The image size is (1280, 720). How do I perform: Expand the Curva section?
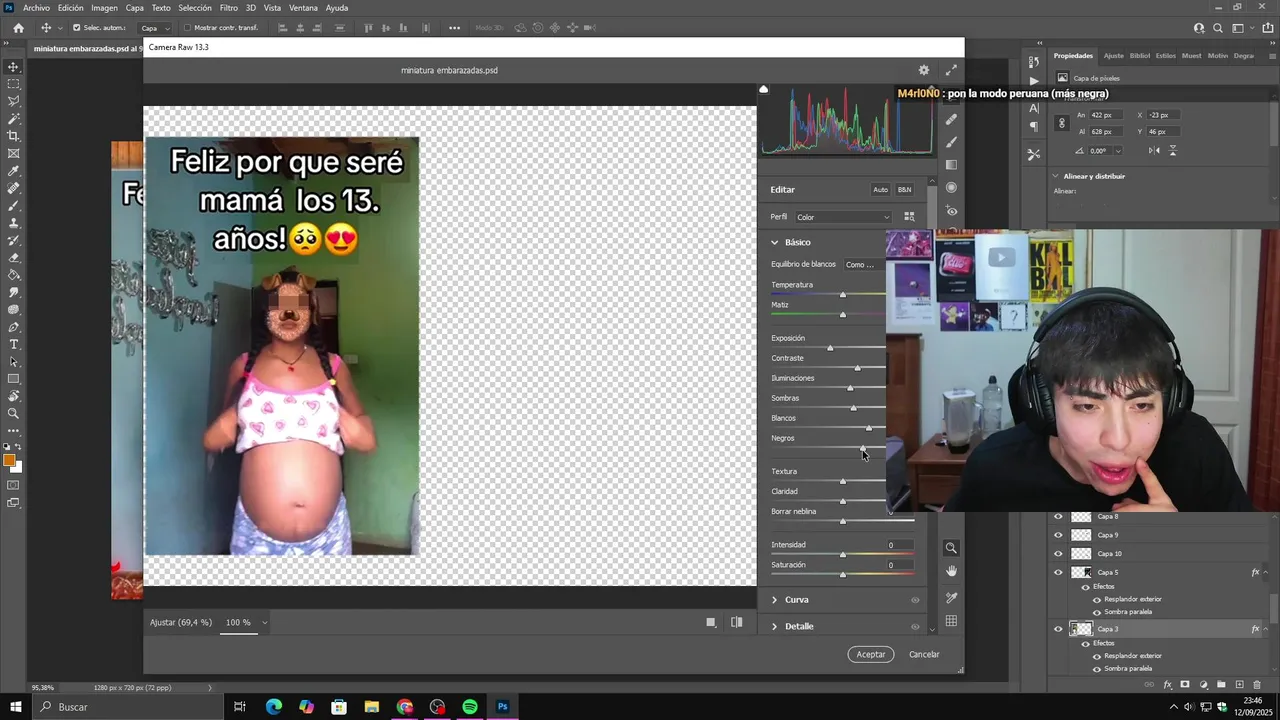774,600
